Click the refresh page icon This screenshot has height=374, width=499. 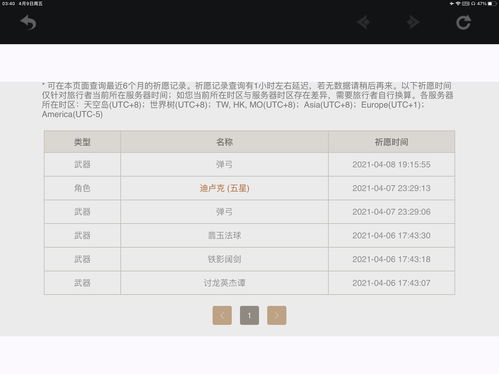[463, 23]
